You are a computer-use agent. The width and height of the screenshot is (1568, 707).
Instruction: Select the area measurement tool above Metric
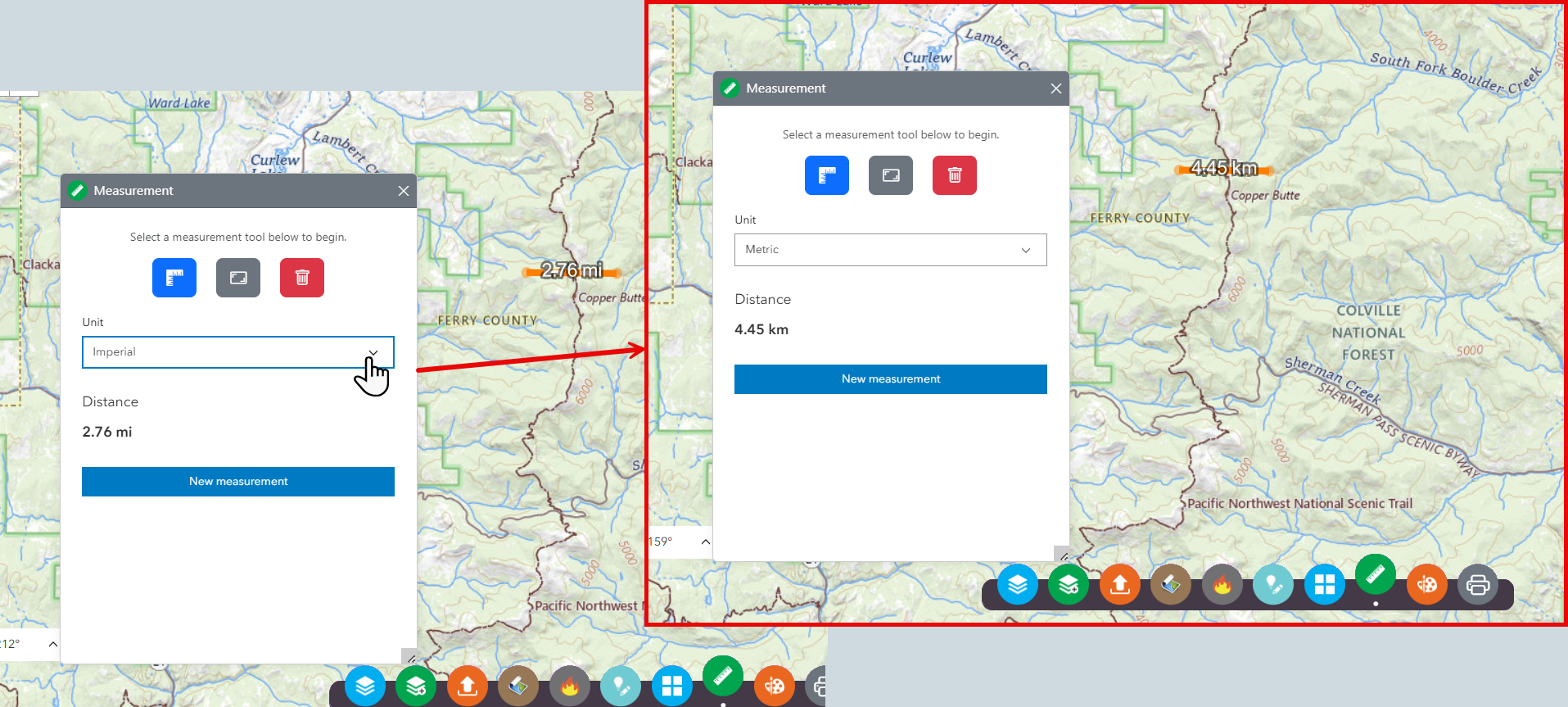pos(891,175)
